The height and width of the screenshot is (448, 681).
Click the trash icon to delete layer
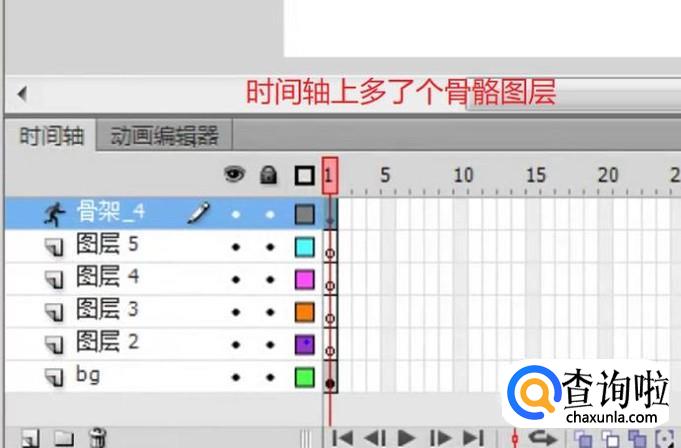[98, 438]
